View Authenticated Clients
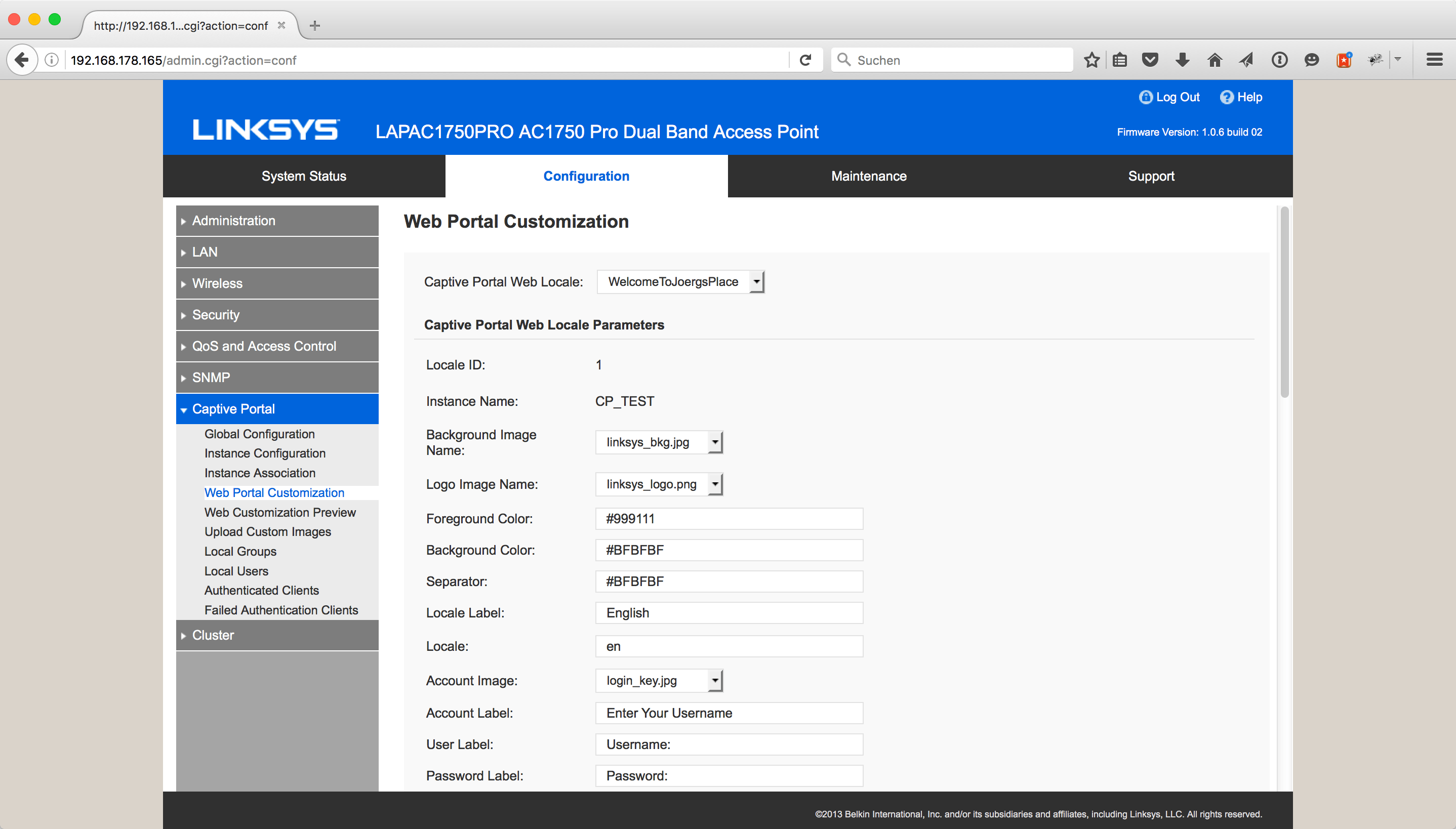1456x829 pixels. [x=261, y=591]
